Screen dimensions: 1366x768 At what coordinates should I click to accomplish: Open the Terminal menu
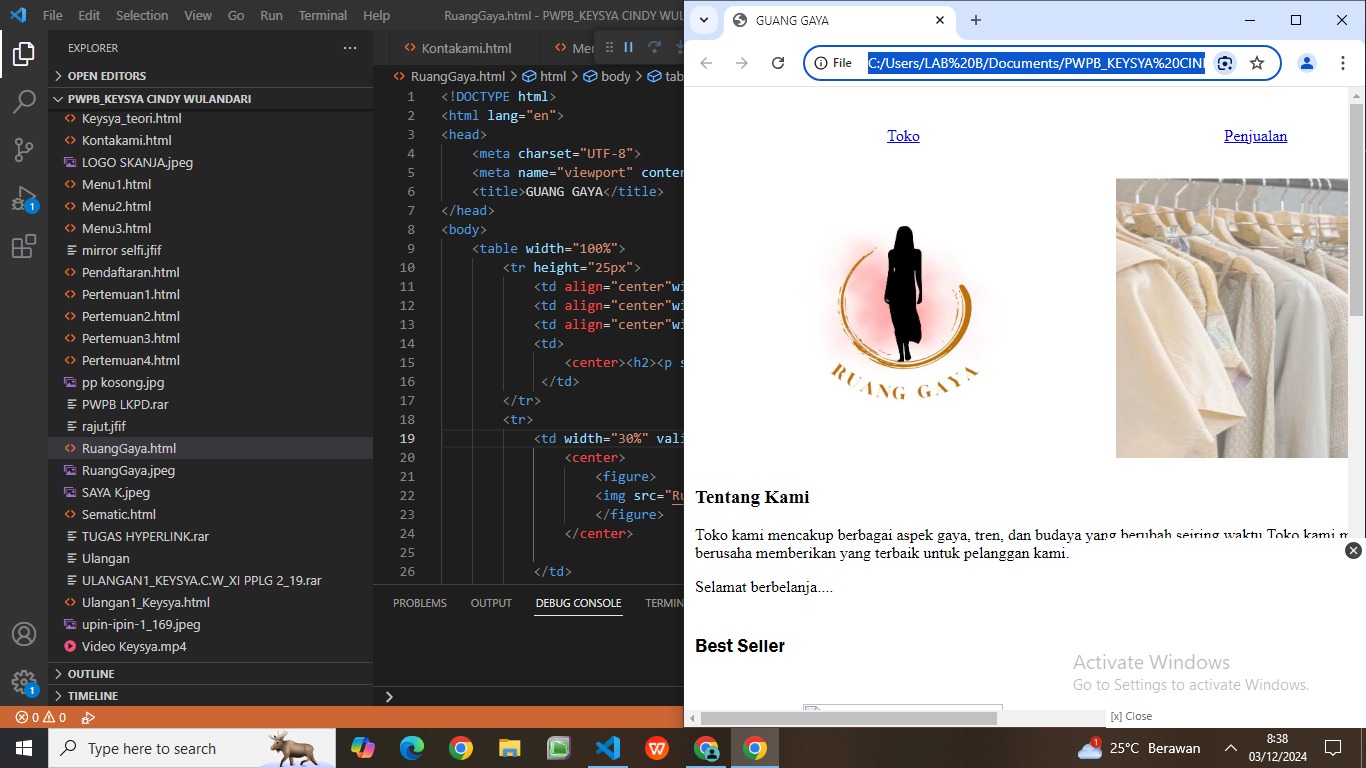pyautogui.click(x=322, y=16)
